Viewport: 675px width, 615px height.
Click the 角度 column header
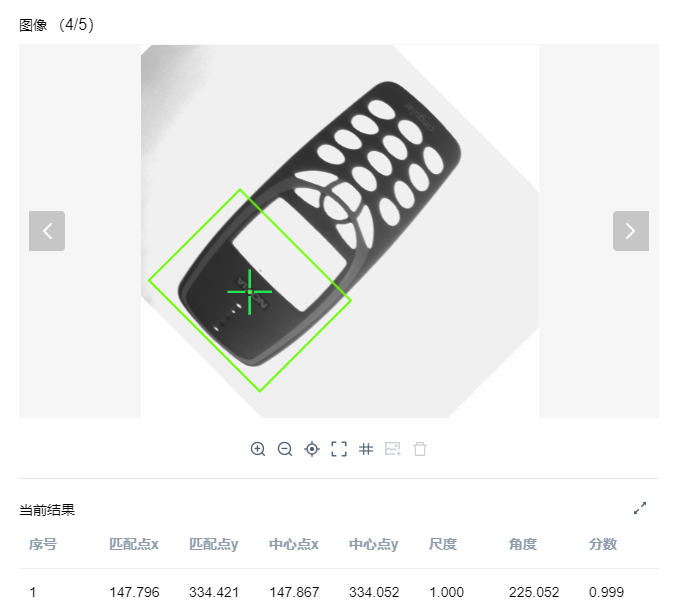click(x=523, y=544)
